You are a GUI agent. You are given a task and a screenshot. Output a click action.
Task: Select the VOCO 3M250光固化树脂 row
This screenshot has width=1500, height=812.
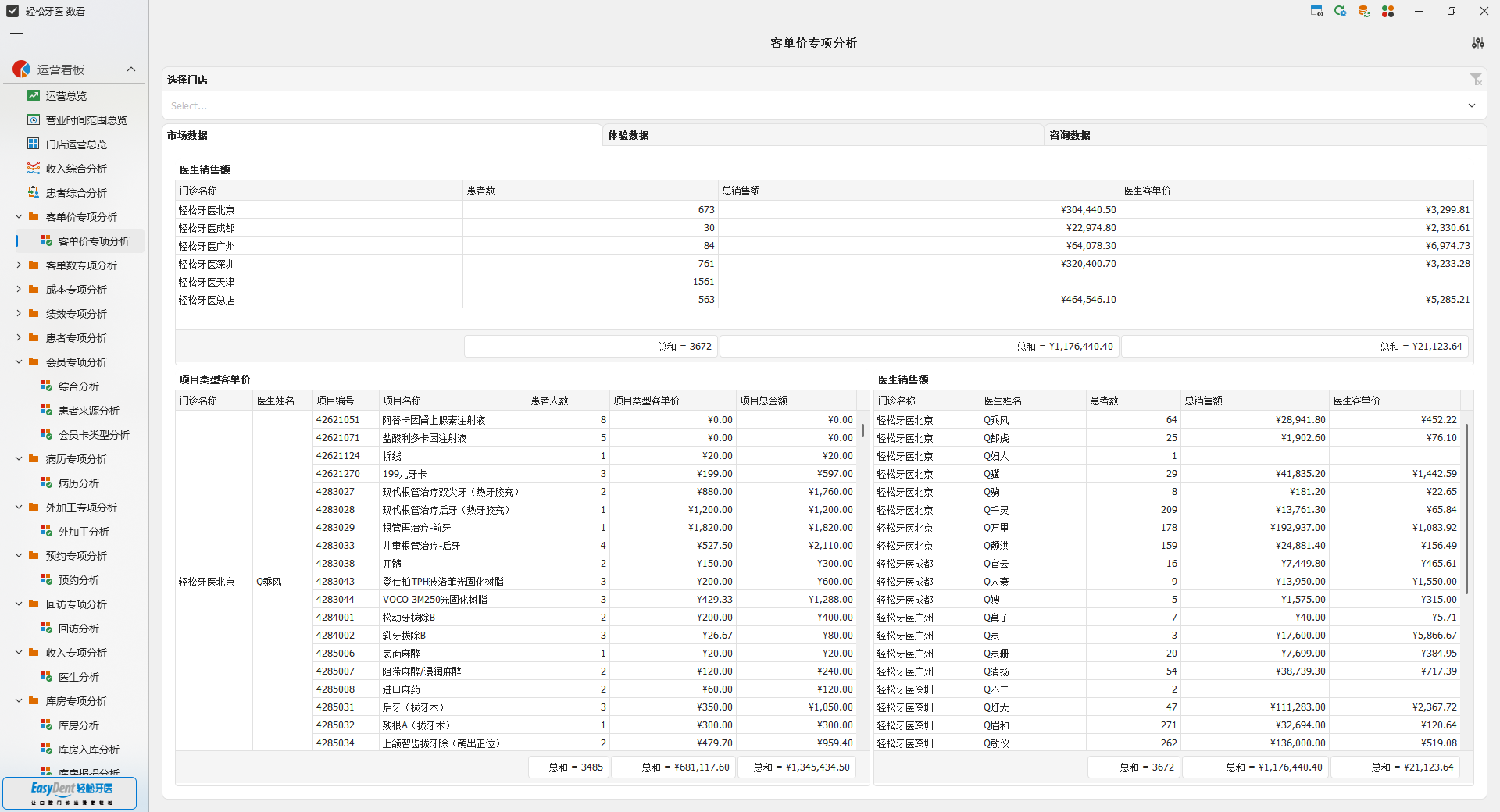coord(584,599)
